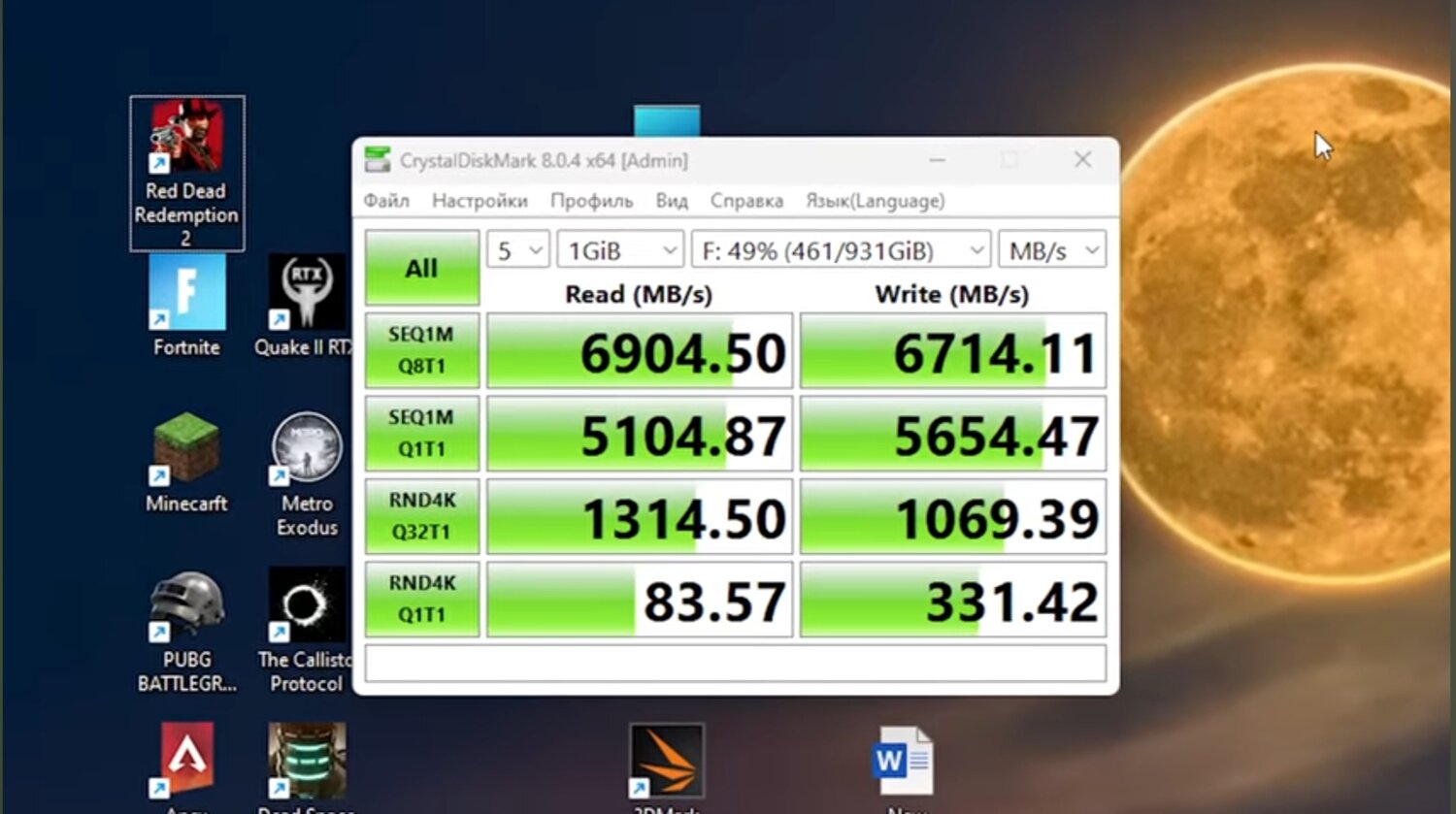The image size is (1456, 814).
Task: Expand the test size dropdown showing 1GiB
Action: tap(618, 249)
